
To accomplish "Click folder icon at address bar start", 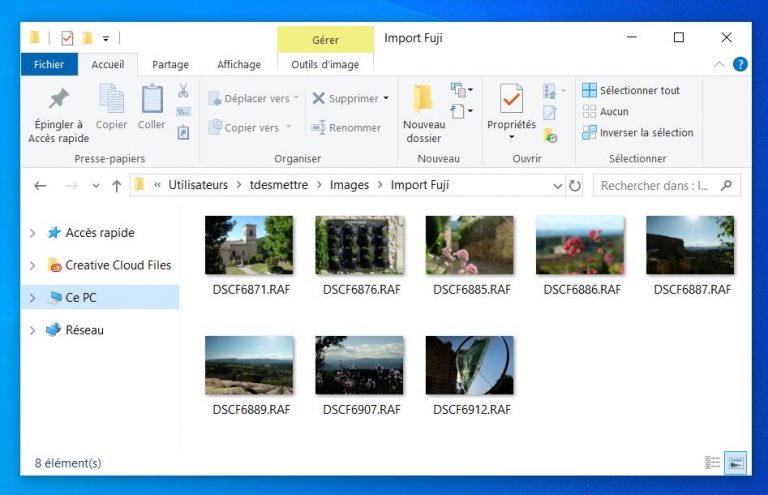I will tap(140, 185).
